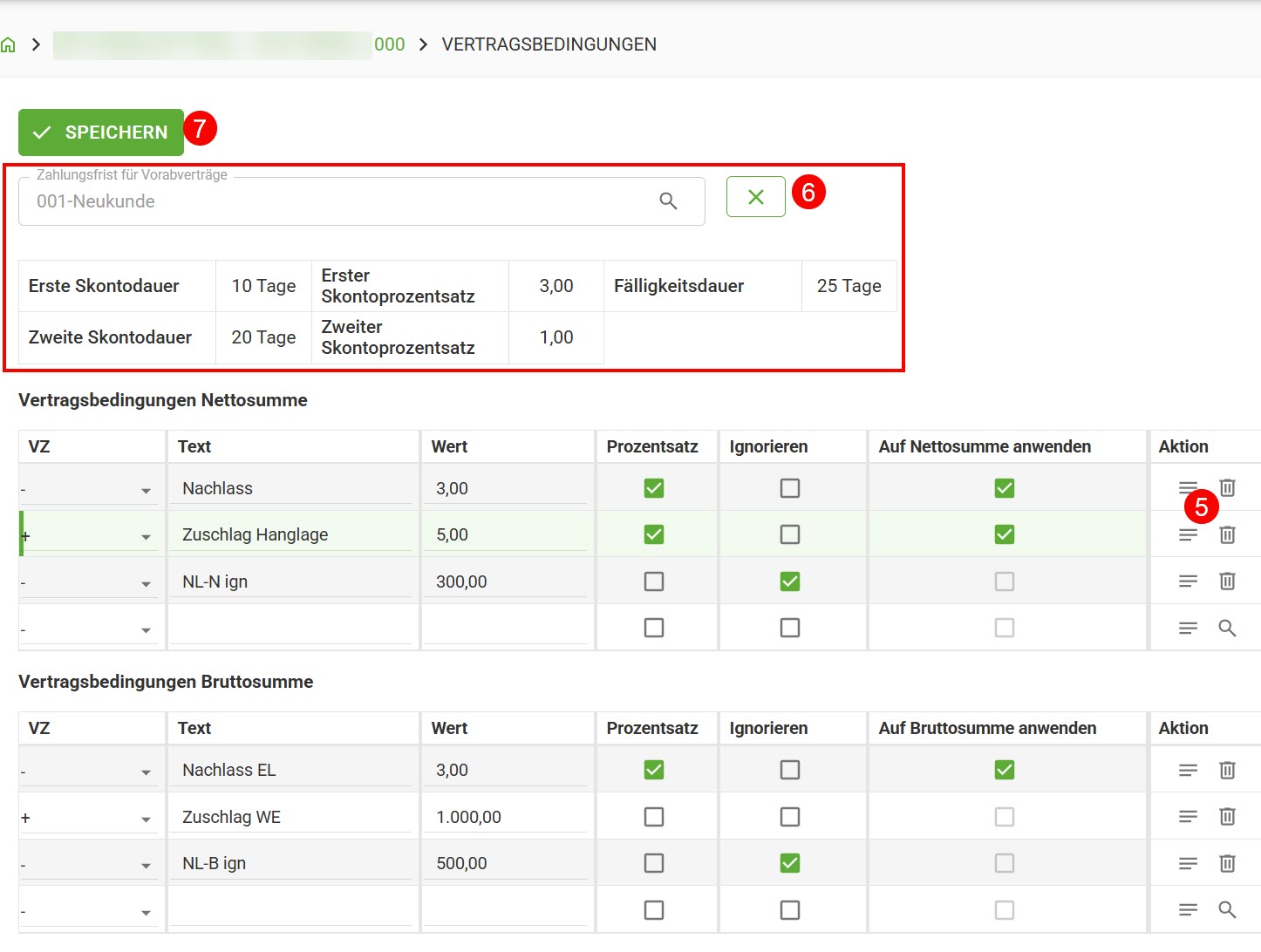Click VERTRAGSBEDINGUNGEN breadcrumb item

tap(549, 44)
